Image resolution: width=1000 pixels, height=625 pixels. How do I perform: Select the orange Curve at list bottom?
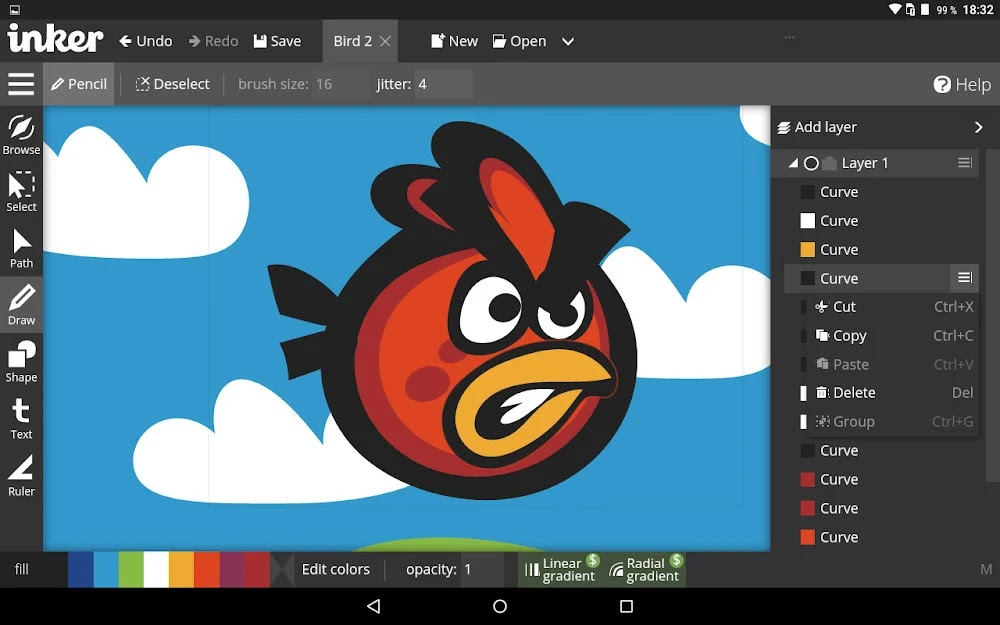click(880, 537)
